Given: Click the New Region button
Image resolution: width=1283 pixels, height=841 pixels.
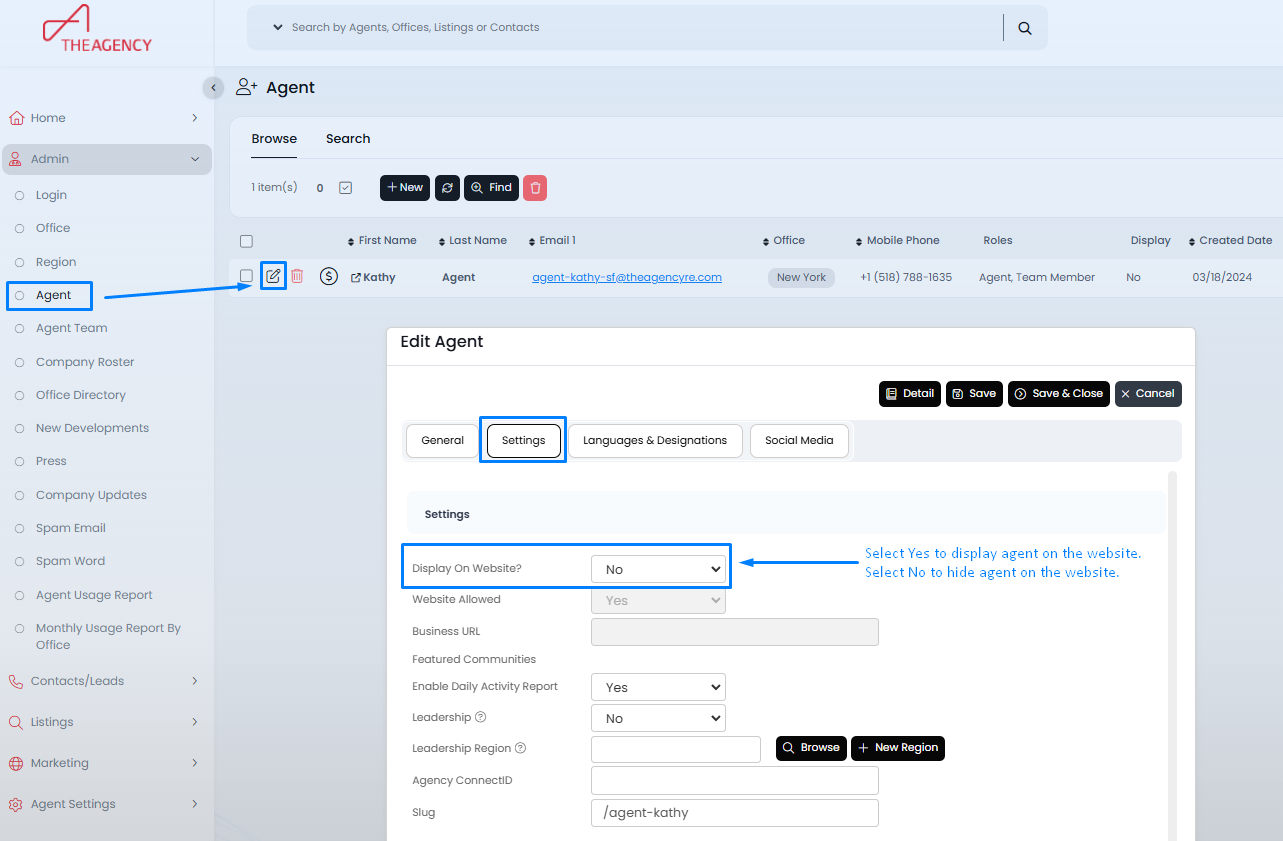Looking at the screenshot, I should pos(898,748).
